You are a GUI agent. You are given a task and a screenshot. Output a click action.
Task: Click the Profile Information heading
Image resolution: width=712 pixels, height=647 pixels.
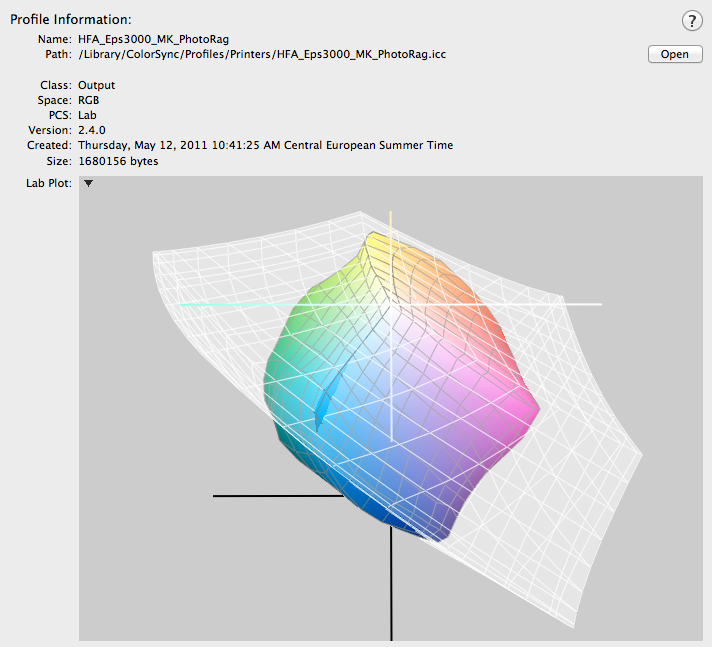point(71,20)
